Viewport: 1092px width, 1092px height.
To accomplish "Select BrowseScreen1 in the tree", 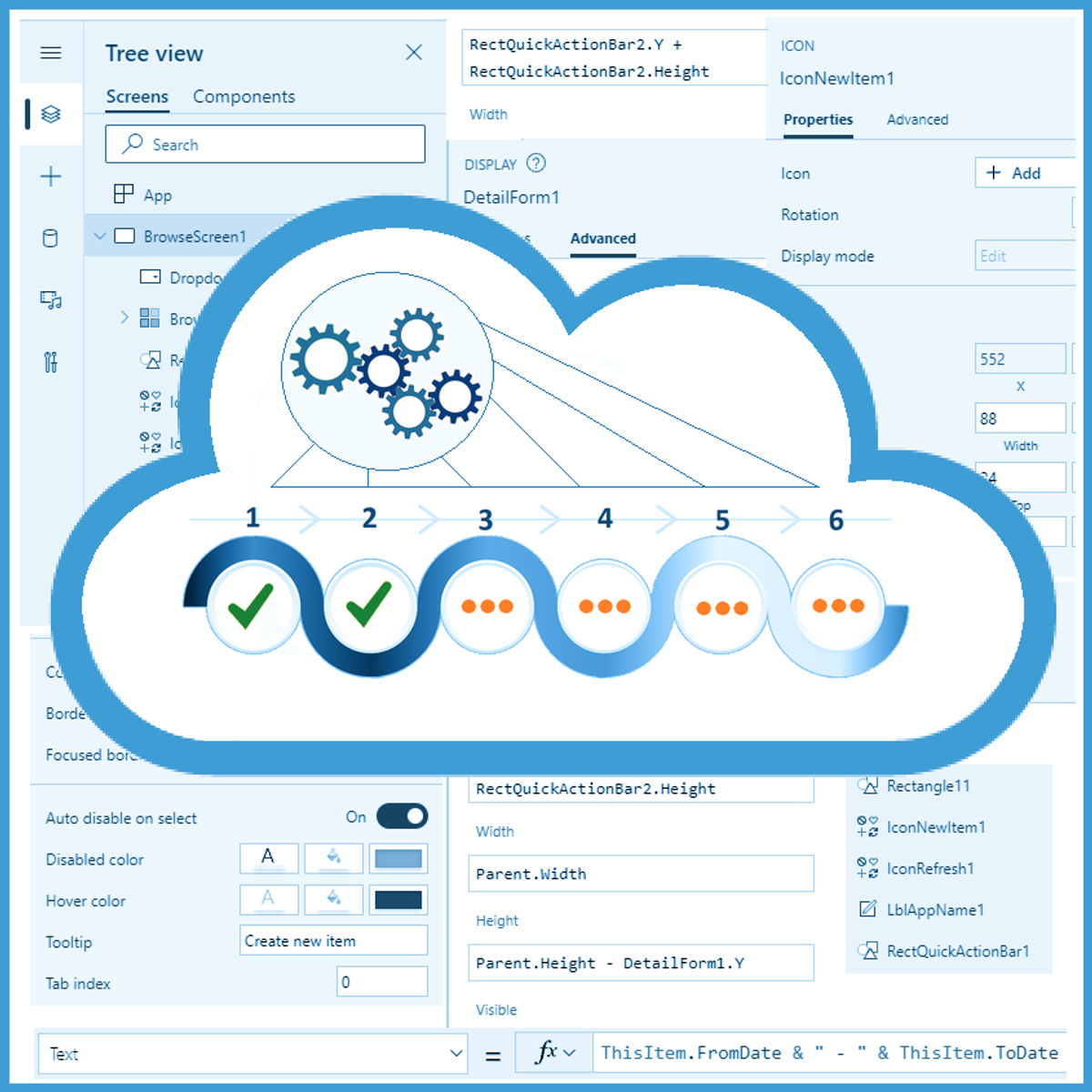I will point(195,237).
